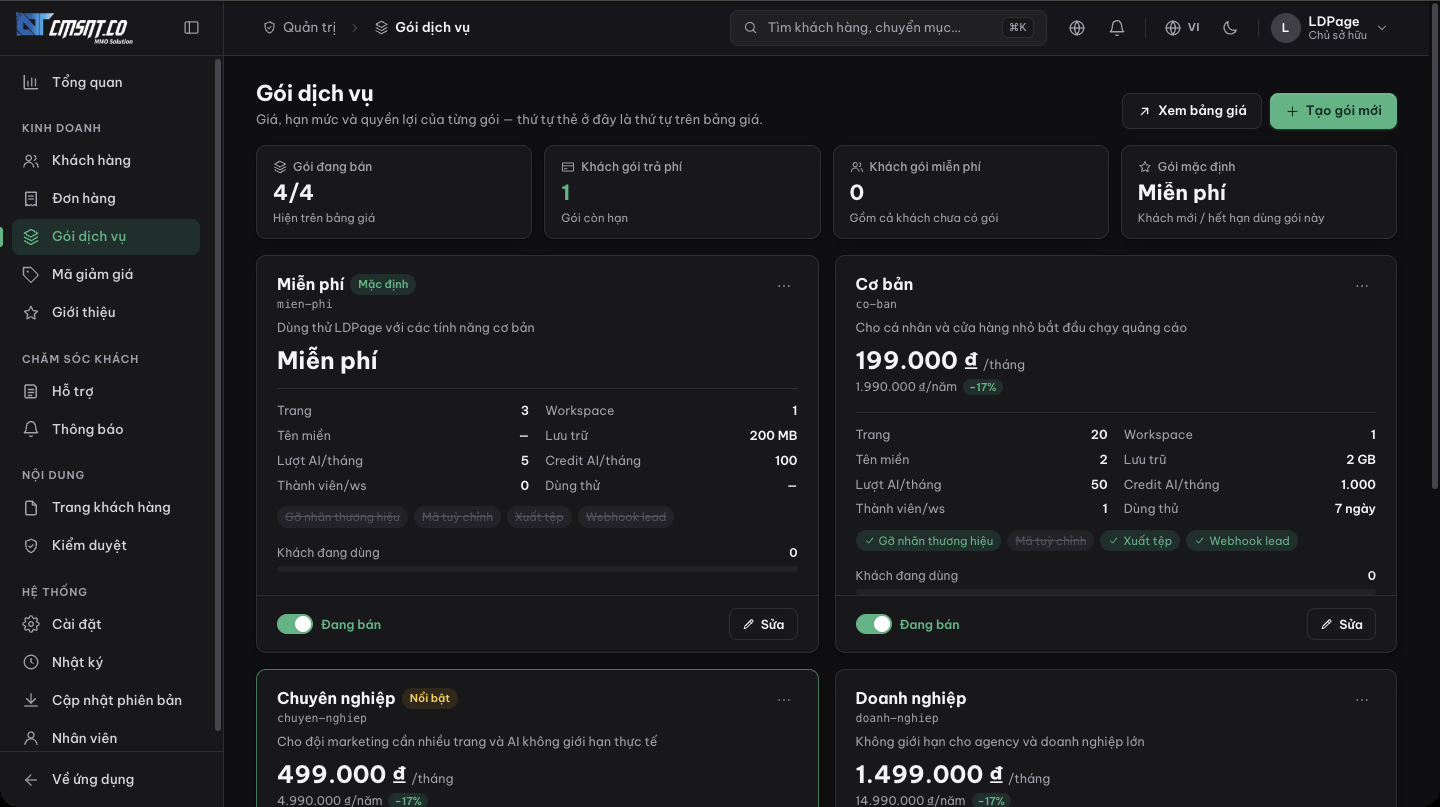Viewport: 1440px width, 807px height.
Task: Click the globe icon in top bar
Action: pos(1077,28)
